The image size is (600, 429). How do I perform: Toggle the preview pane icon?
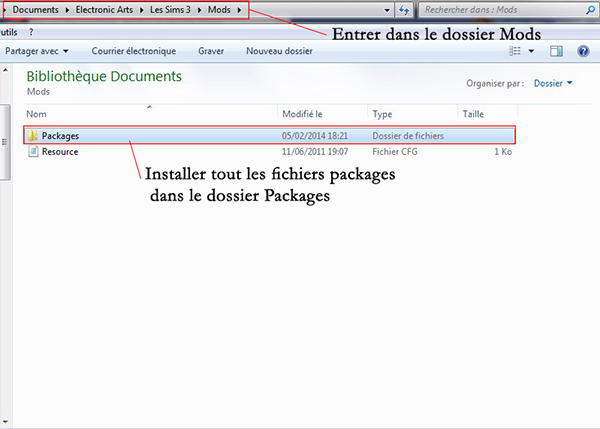(556, 50)
